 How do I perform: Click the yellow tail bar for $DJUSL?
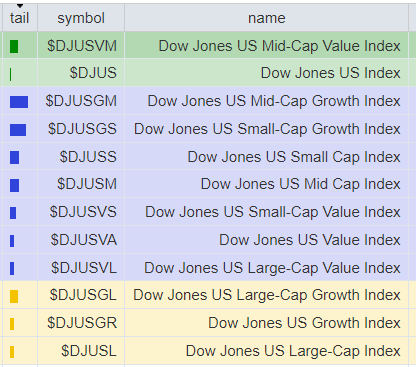[12, 352]
